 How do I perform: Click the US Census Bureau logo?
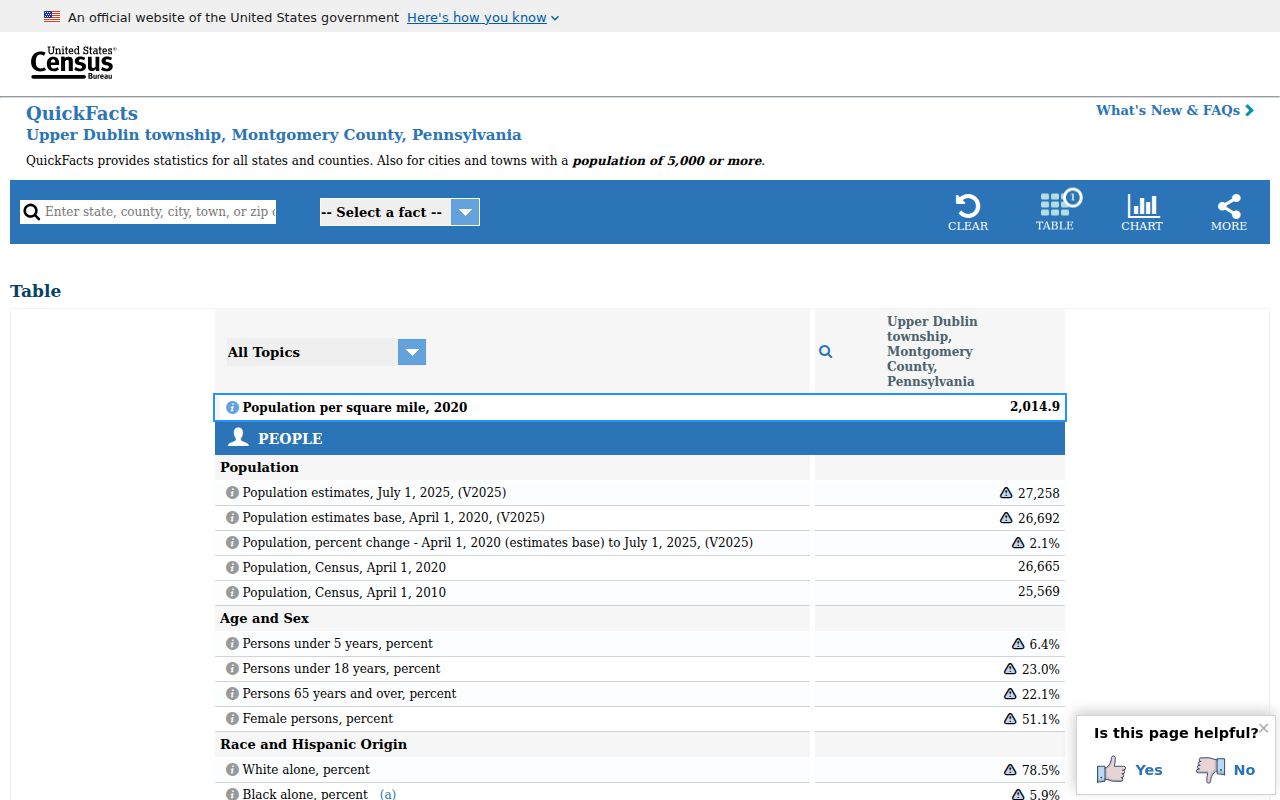(73, 63)
